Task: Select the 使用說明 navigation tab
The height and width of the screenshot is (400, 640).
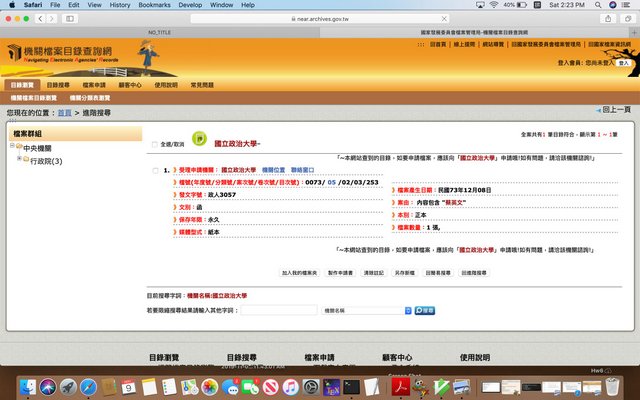Action: (x=166, y=85)
